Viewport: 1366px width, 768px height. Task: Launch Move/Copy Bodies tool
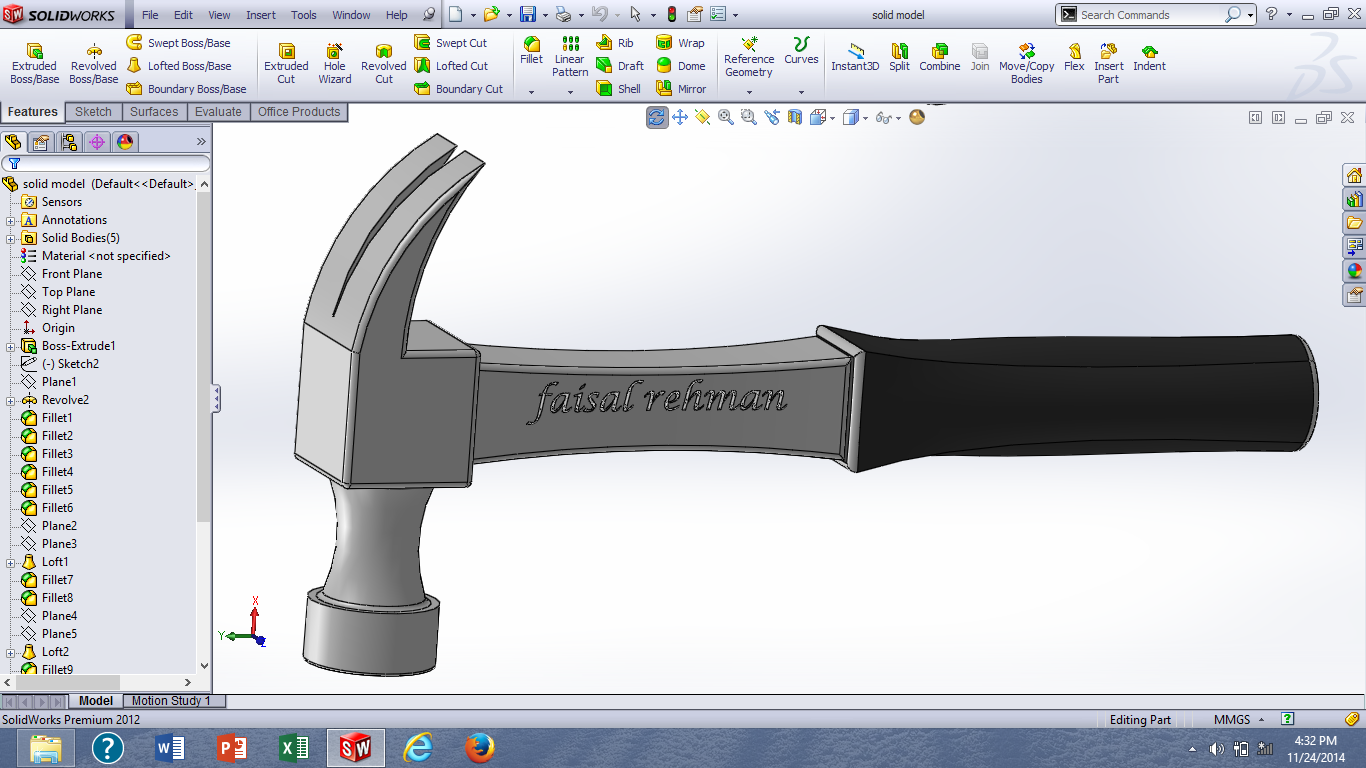click(1027, 62)
